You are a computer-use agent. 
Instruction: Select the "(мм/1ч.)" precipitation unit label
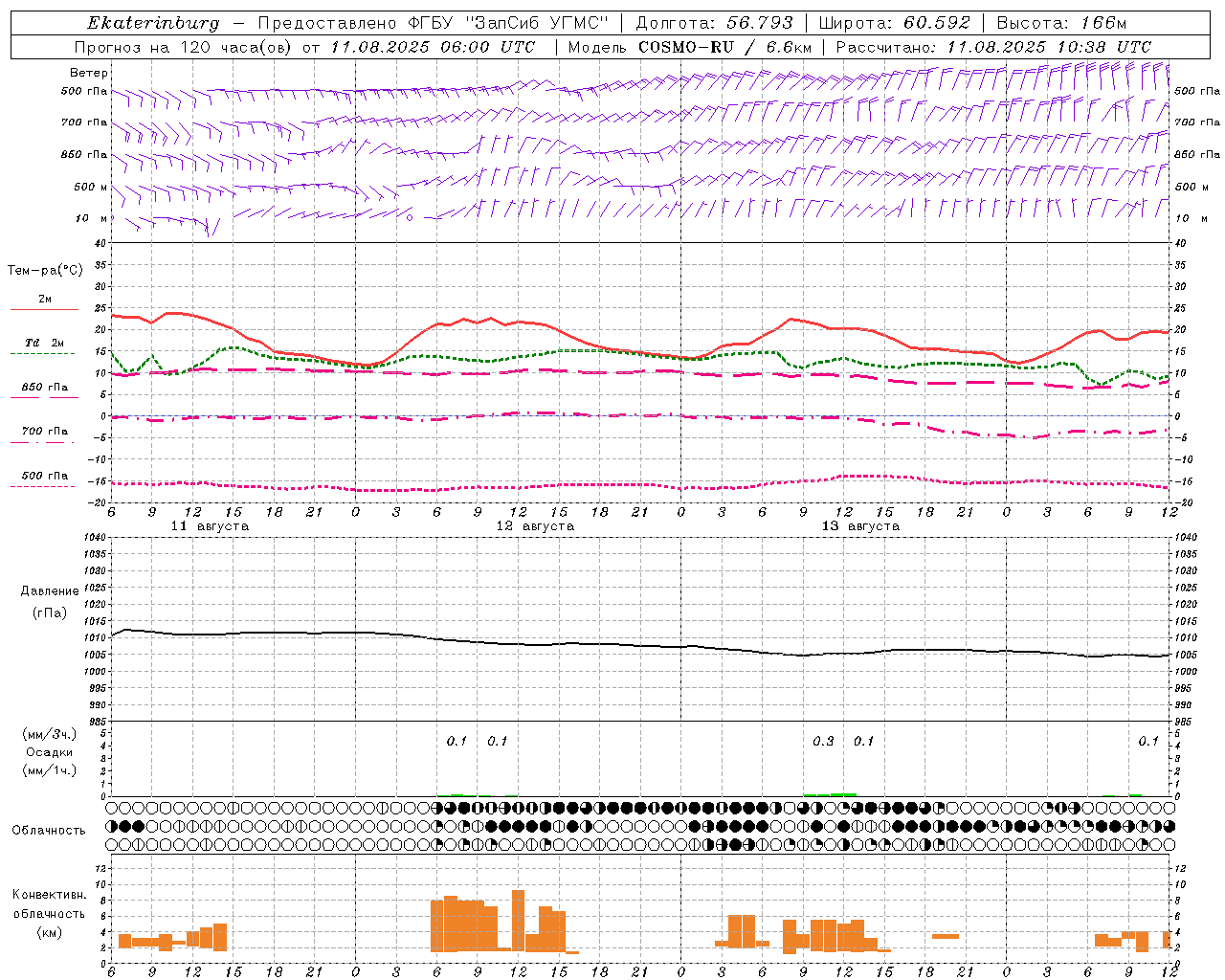click(x=50, y=769)
